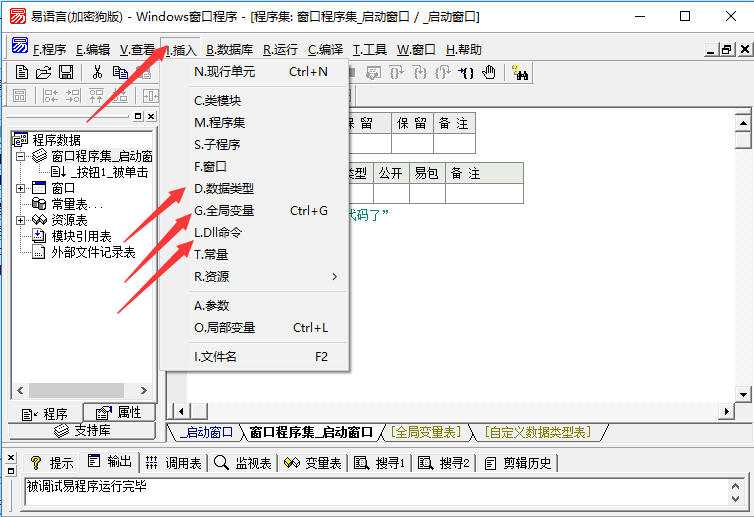Viewport: 754px width, 517px height.
Task: Switch to the _启动窗口 document tab
Action: pyautogui.click(x=207, y=432)
